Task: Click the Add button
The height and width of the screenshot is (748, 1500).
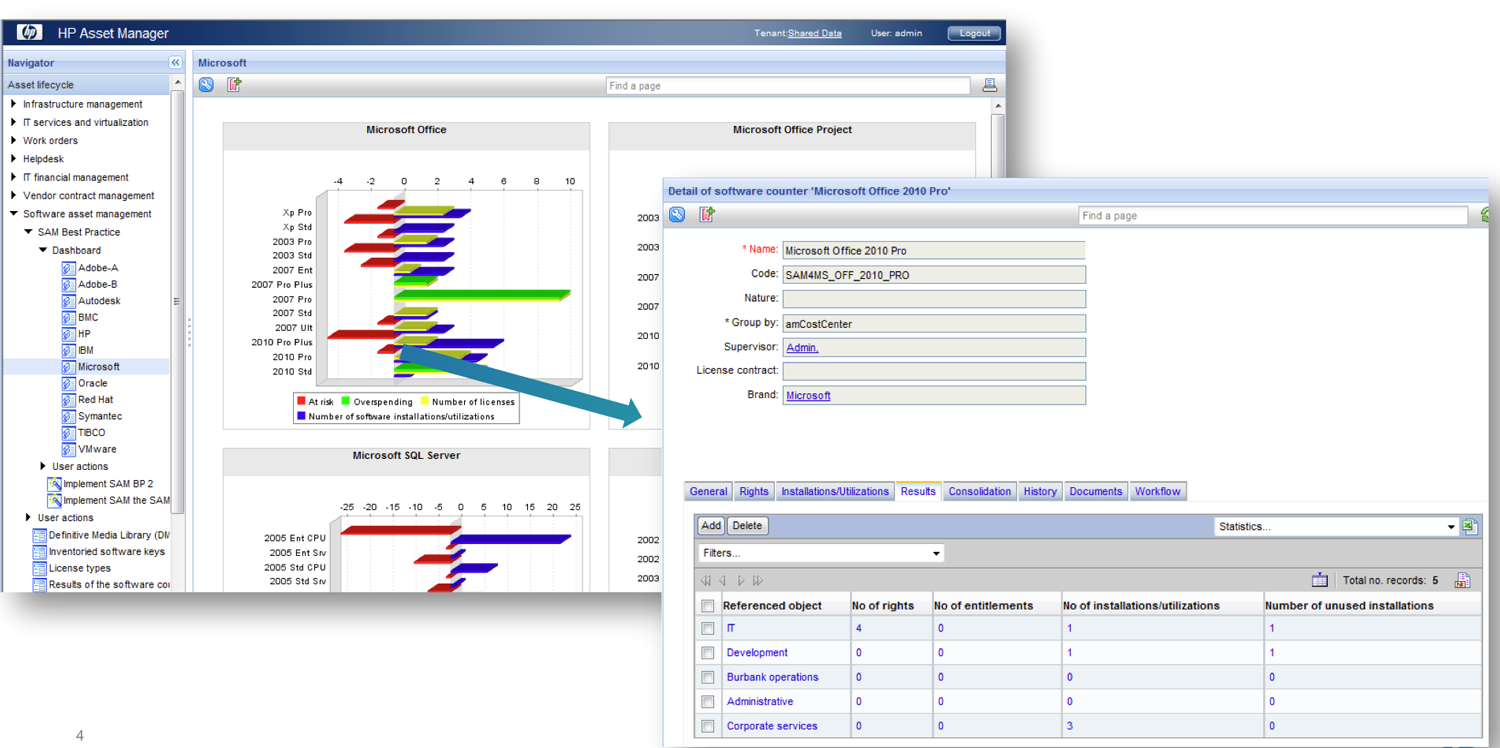Action: [x=711, y=525]
